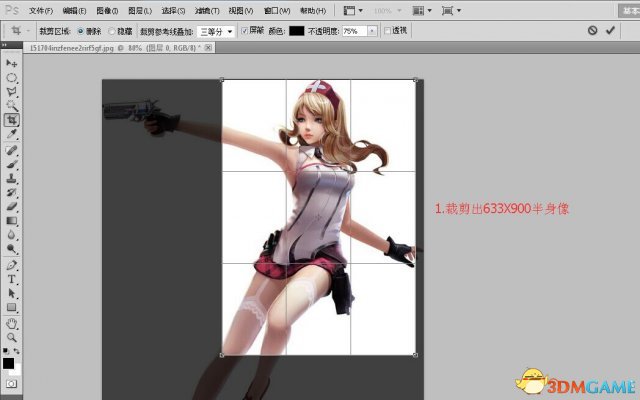This screenshot has height=400, width=640.
Task: Open the view extras dropdown
Action: pyautogui.click(x=353, y=11)
